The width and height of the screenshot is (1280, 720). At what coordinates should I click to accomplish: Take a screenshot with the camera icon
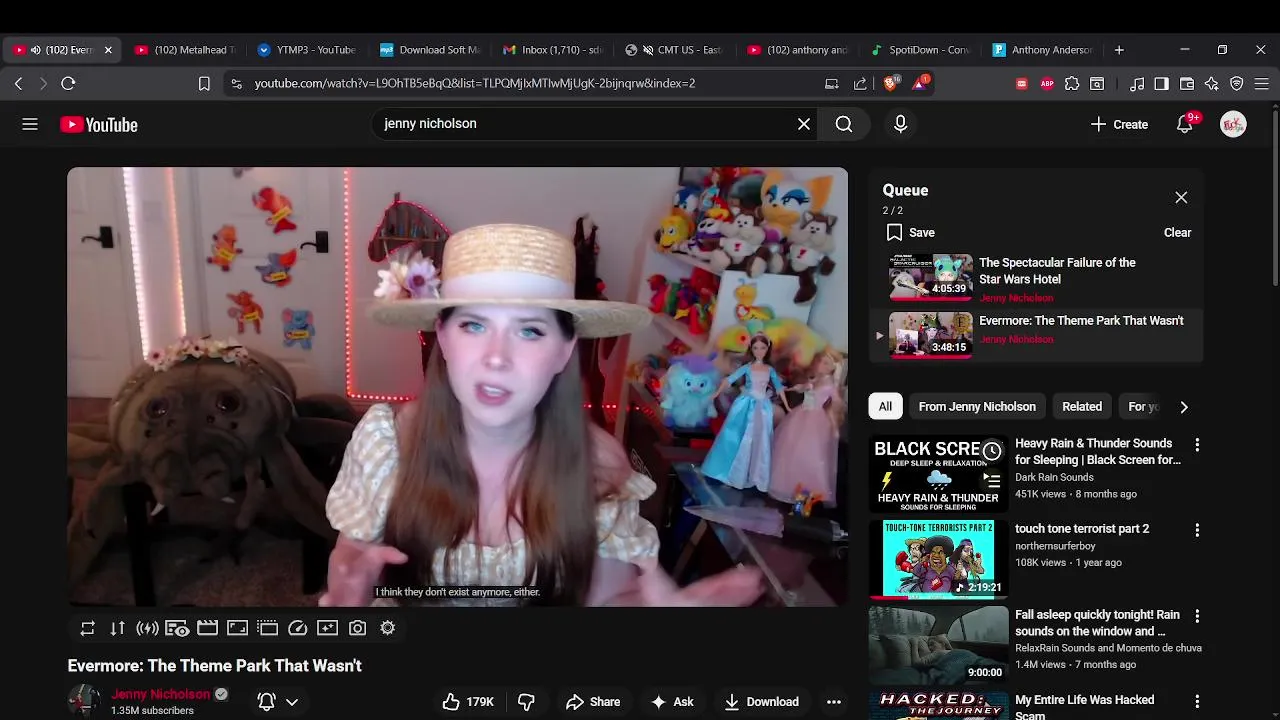point(358,628)
